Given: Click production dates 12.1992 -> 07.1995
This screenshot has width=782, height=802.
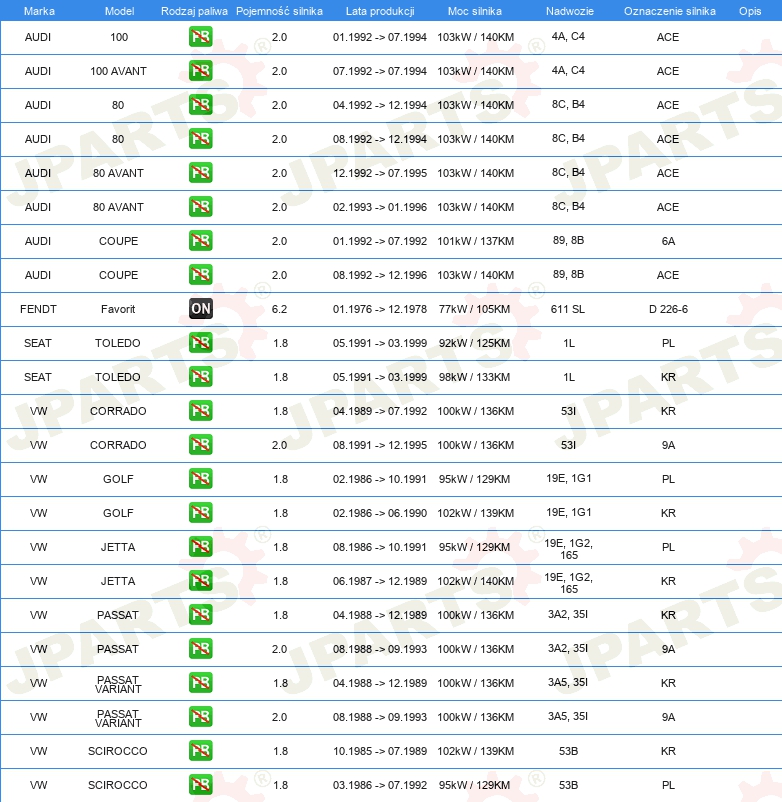Looking at the screenshot, I should click(x=380, y=173).
